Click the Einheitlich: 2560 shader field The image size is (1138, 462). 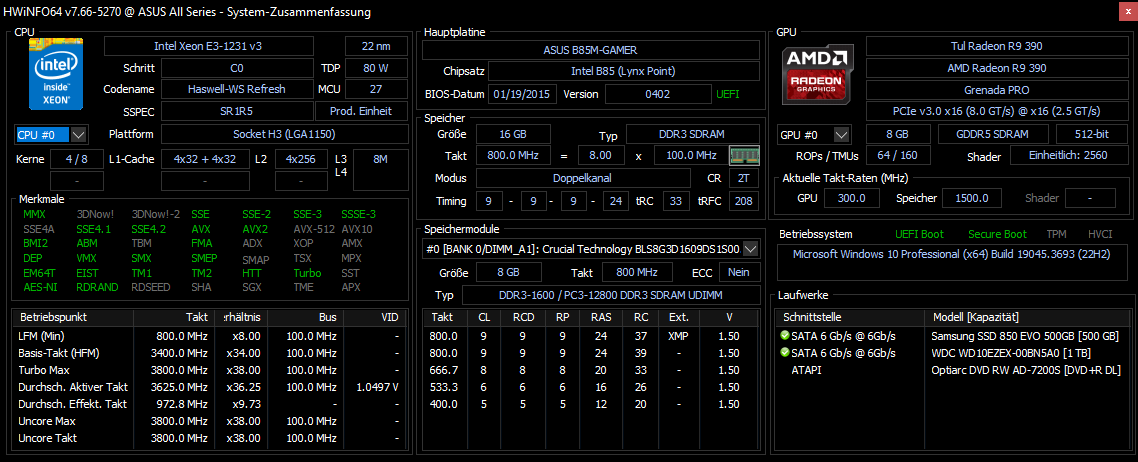tap(1068, 157)
